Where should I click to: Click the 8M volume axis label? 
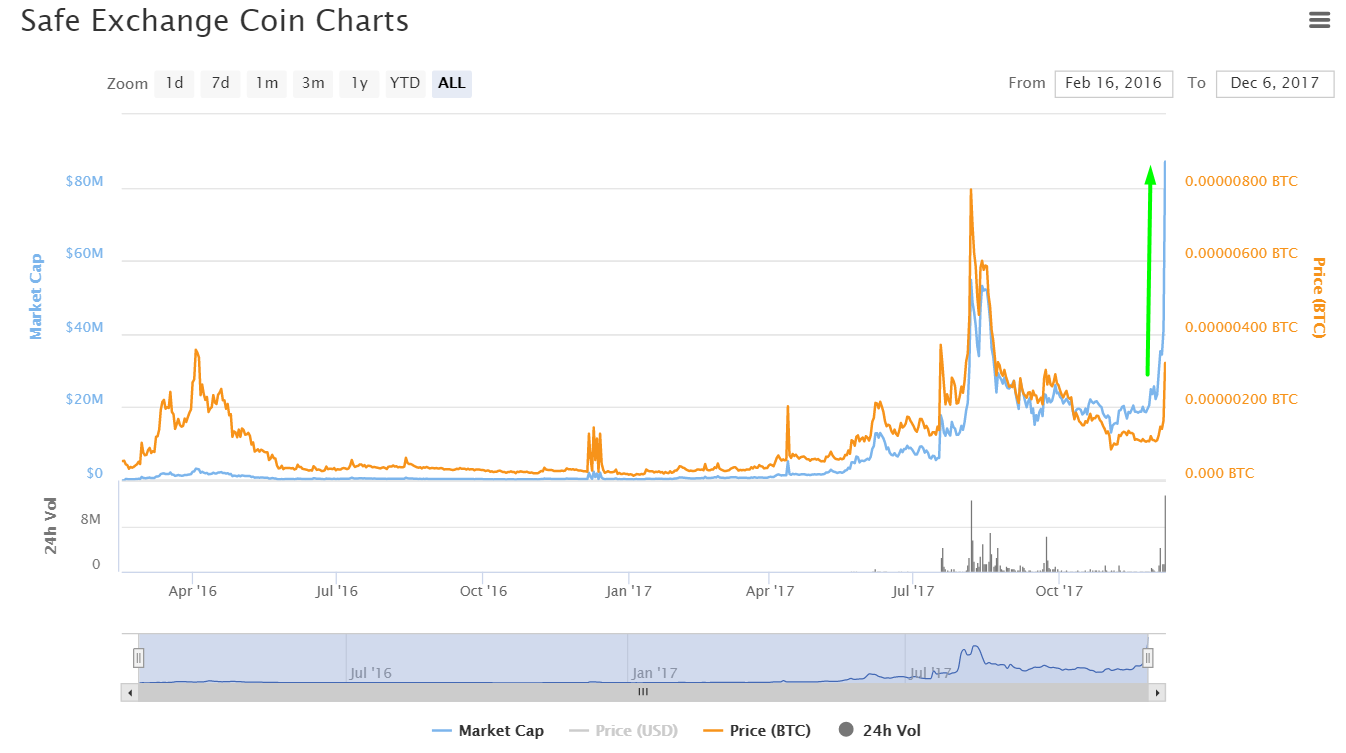[90, 520]
